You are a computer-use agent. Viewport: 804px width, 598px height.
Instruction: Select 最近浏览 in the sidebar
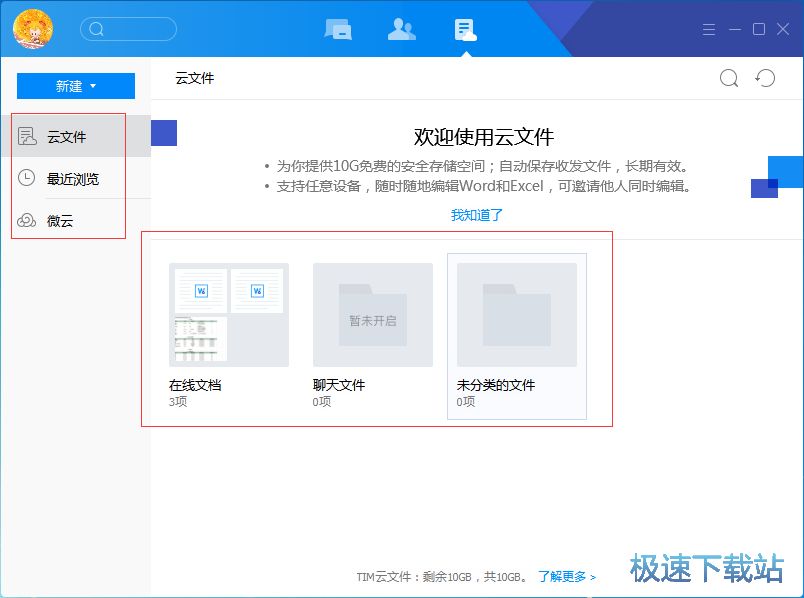(x=76, y=178)
